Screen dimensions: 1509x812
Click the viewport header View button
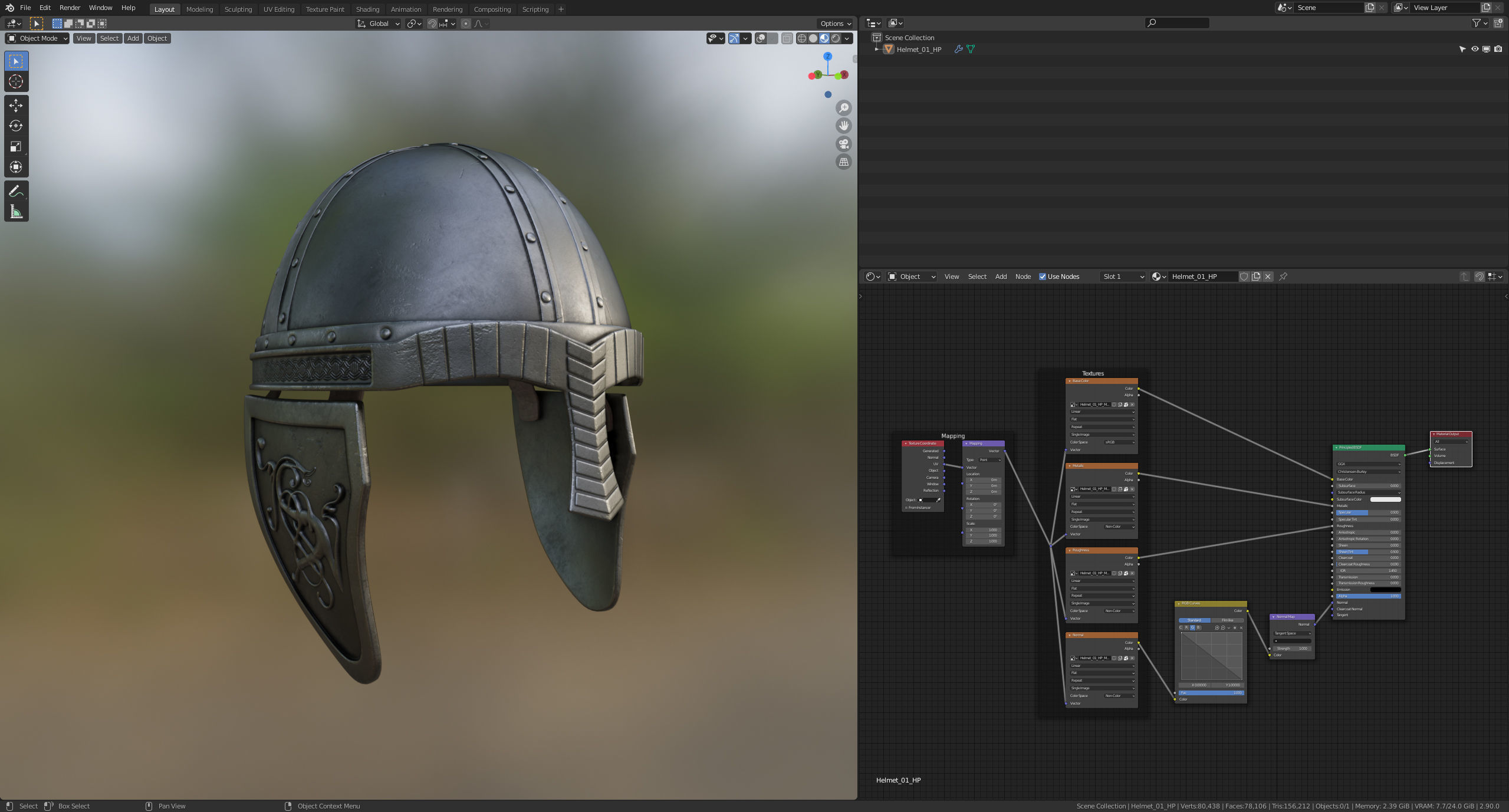point(84,38)
